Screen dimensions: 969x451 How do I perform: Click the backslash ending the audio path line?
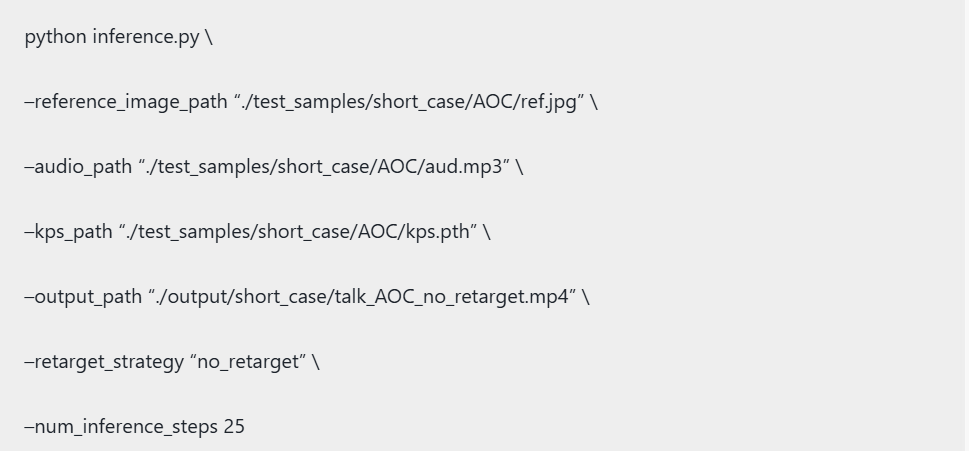point(520,167)
